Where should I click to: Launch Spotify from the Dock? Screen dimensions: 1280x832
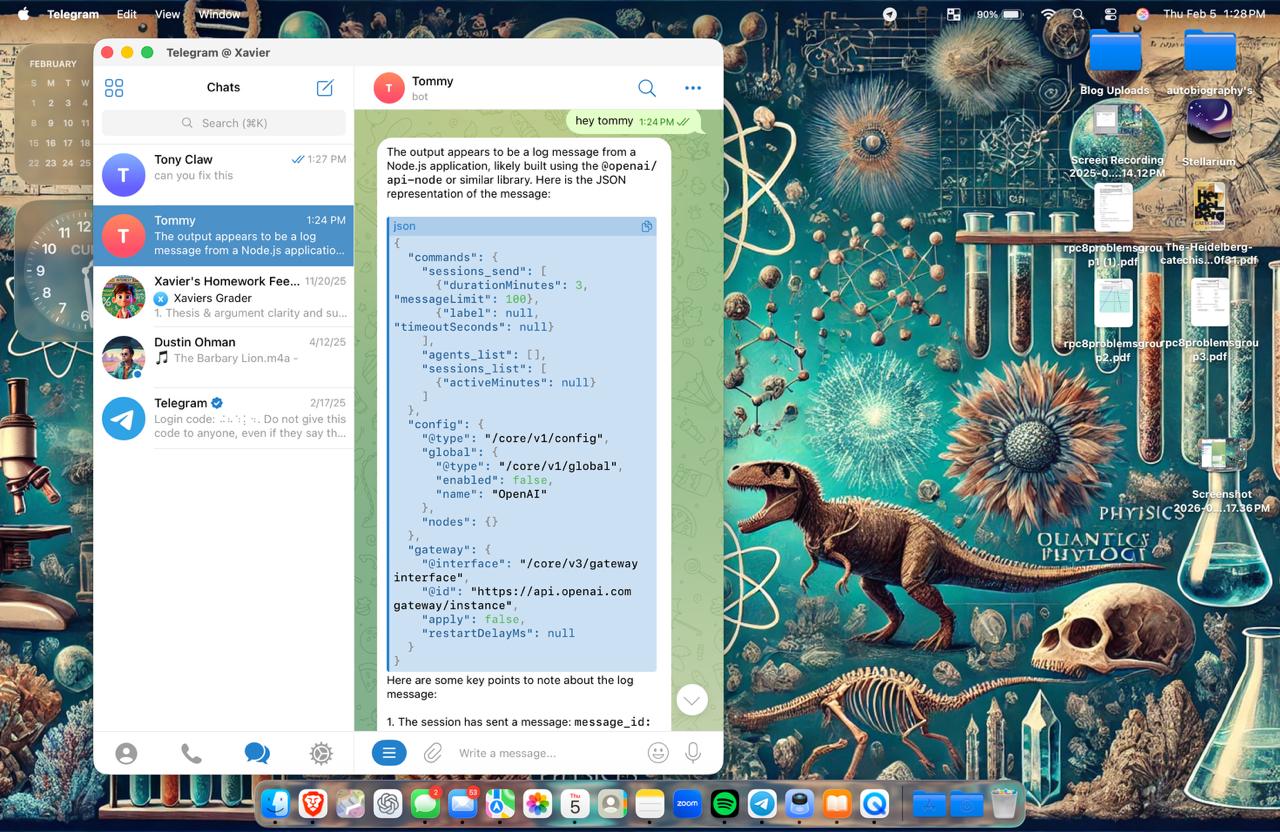point(724,803)
